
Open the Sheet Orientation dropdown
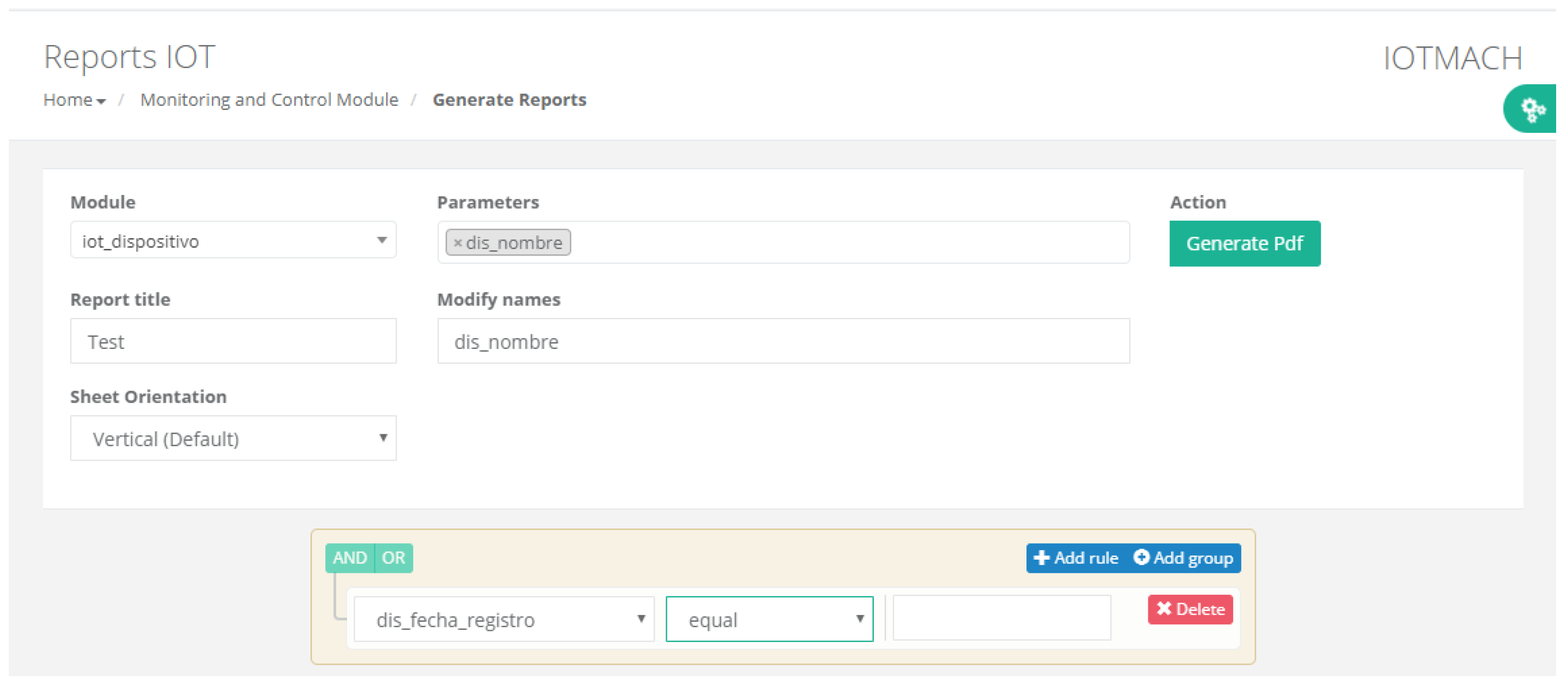233,439
